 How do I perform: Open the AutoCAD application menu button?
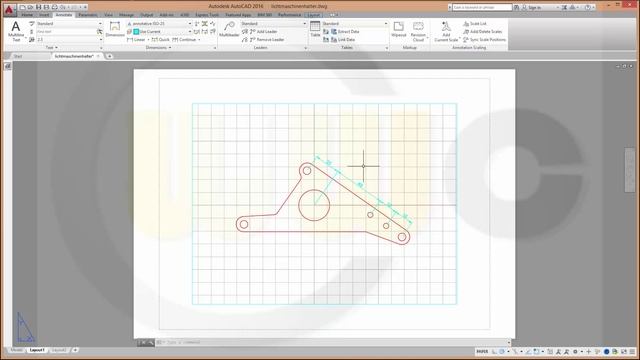(x=9, y=9)
